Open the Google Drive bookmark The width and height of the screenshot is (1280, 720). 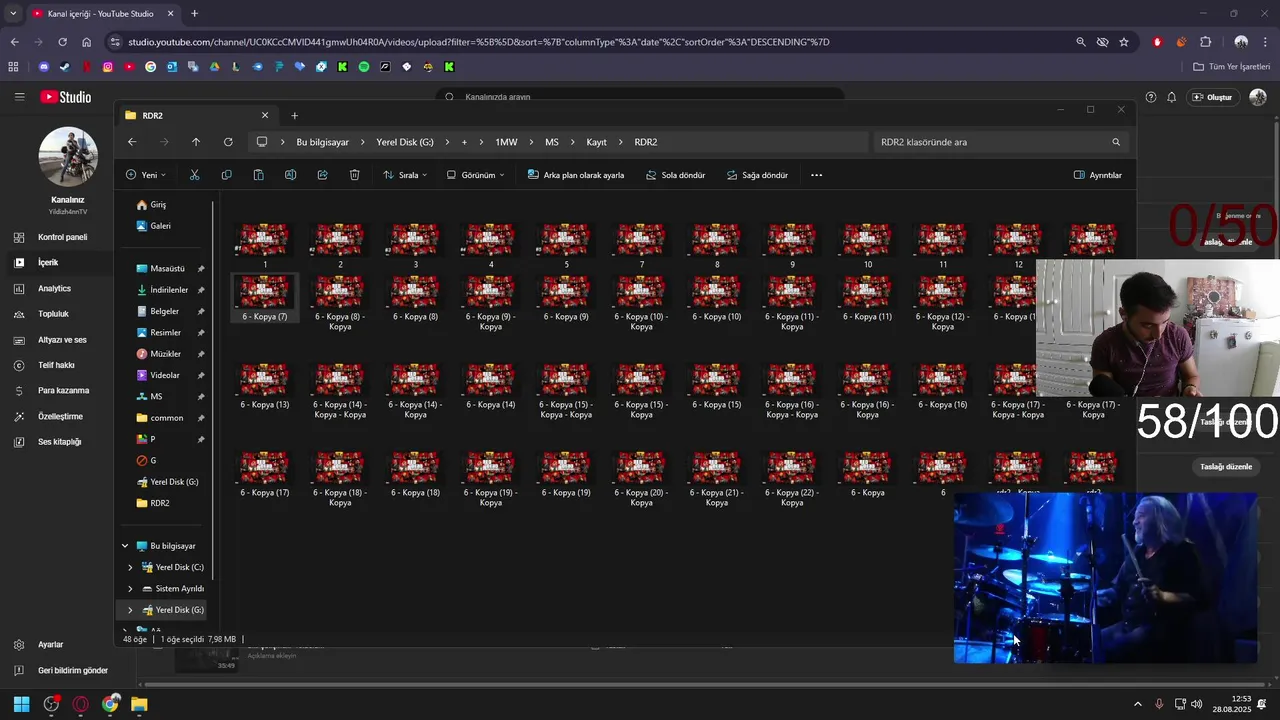point(215,67)
